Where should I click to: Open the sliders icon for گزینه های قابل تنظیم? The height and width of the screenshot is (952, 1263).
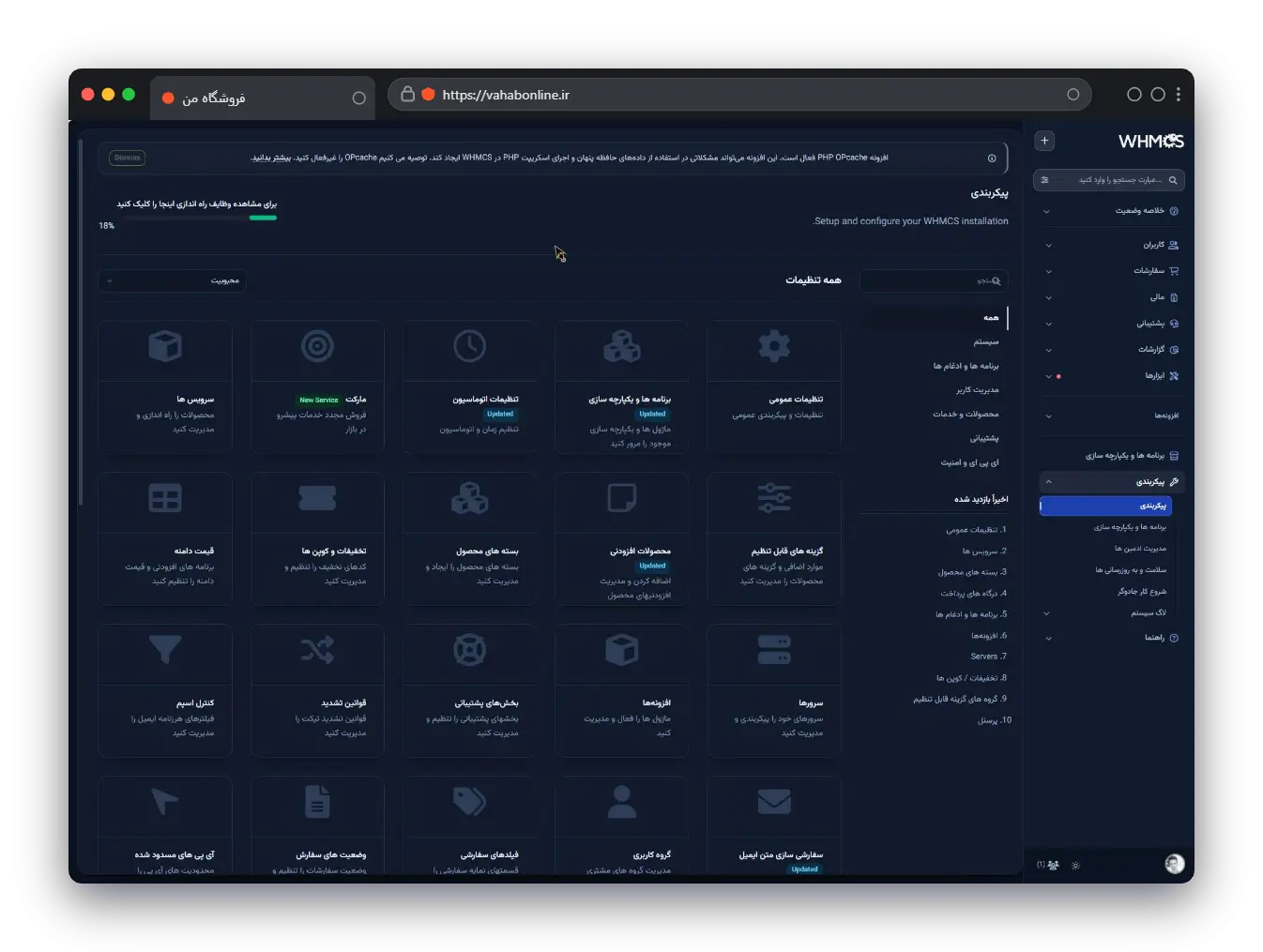[x=774, y=498]
